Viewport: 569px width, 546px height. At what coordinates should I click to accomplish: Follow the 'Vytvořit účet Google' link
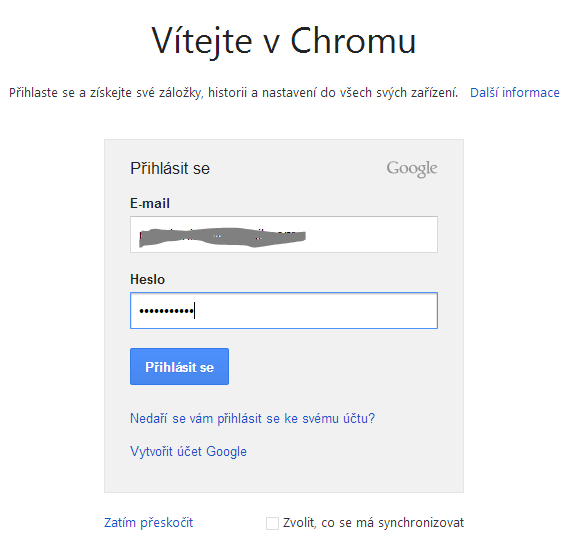tap(188, 452)
